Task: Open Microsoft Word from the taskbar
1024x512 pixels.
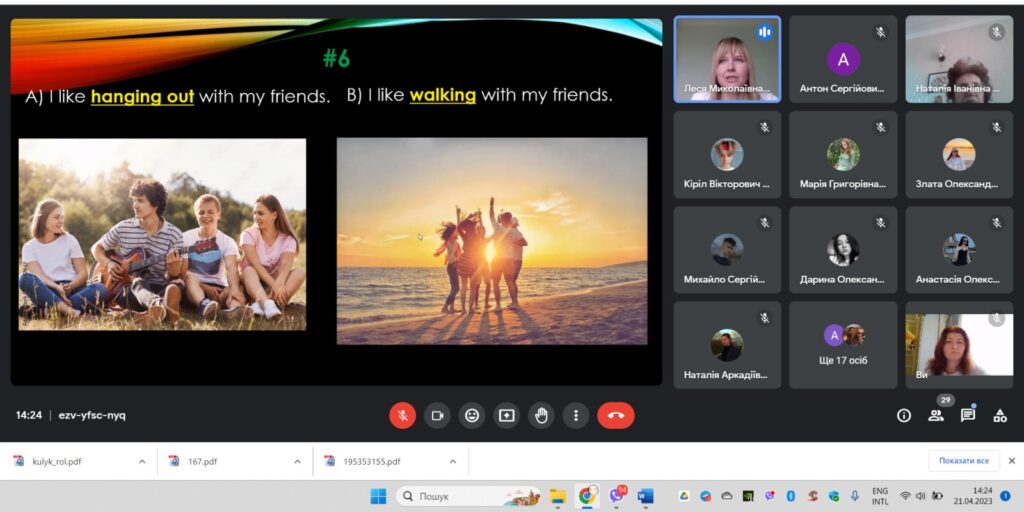Action: [645, 496]
